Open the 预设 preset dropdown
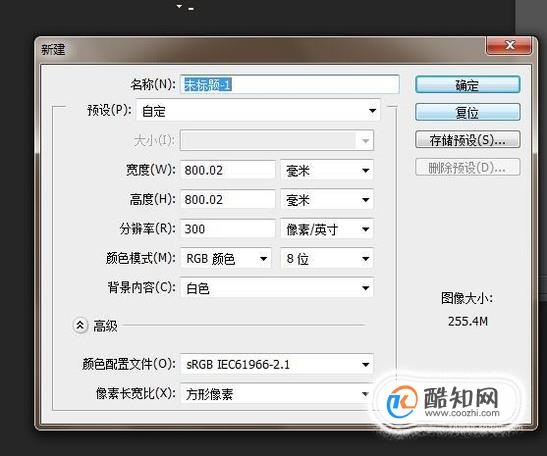547x456 pixels. tap(258, 111)
